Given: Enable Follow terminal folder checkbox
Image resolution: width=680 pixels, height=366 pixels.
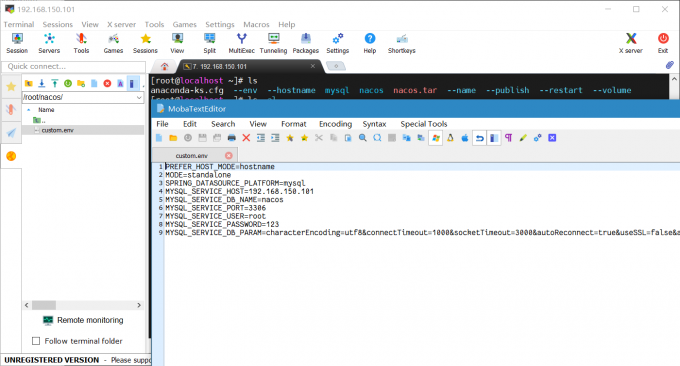Looking at the screenshot, I should click(36, 341).
